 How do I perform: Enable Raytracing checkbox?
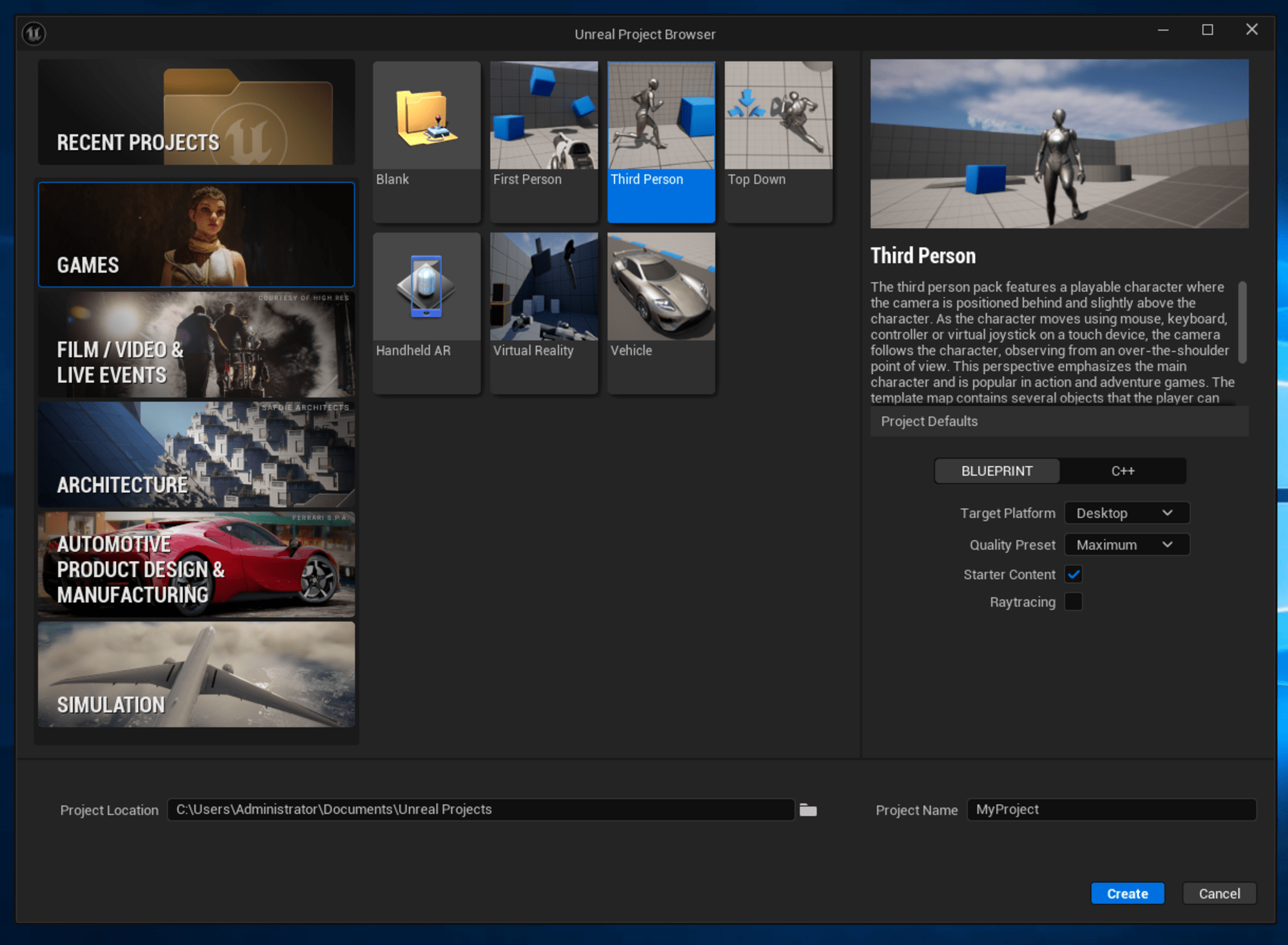[x=1076, y=601]
